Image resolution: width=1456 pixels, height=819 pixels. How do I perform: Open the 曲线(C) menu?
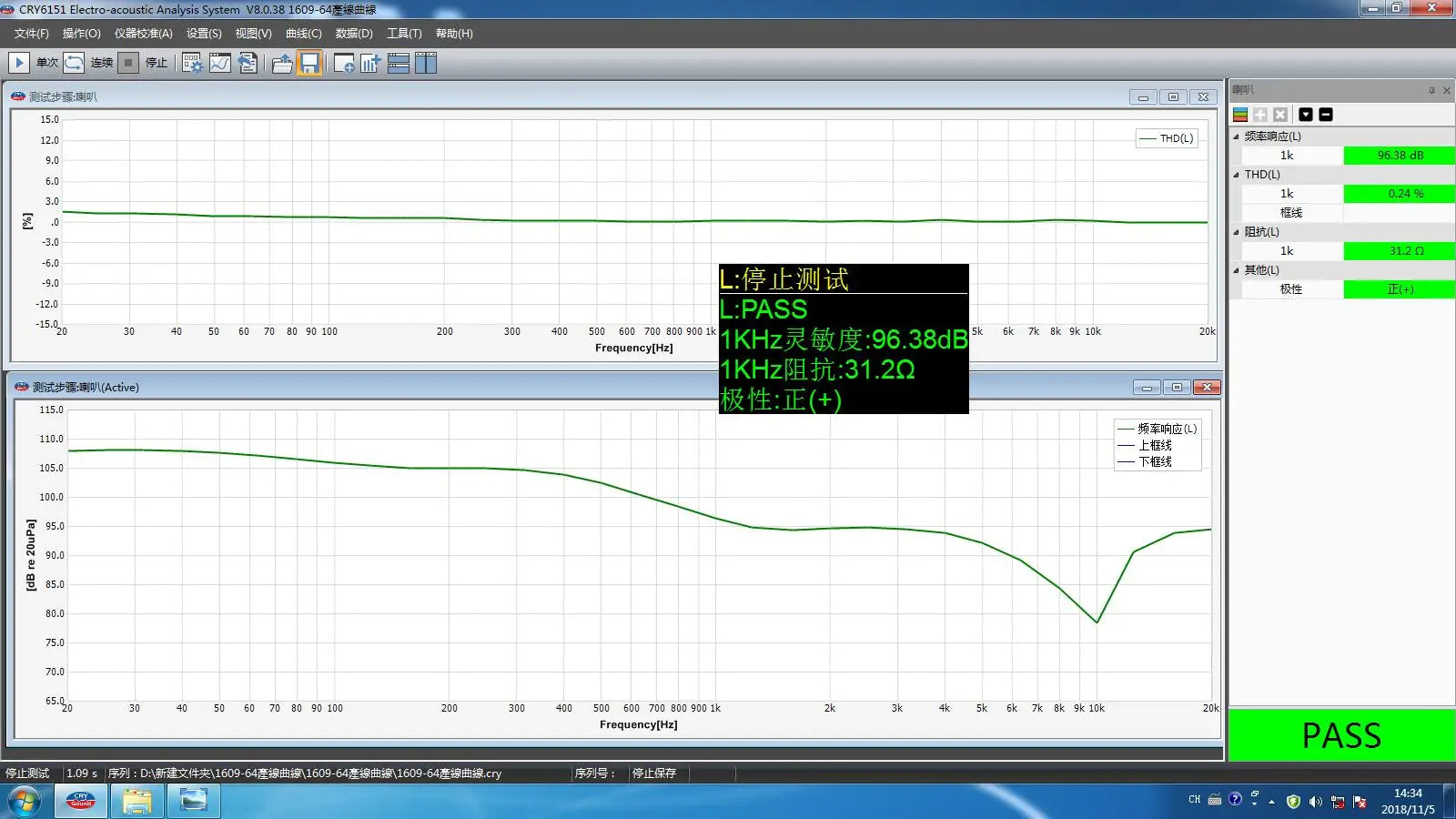coord(303,34)
